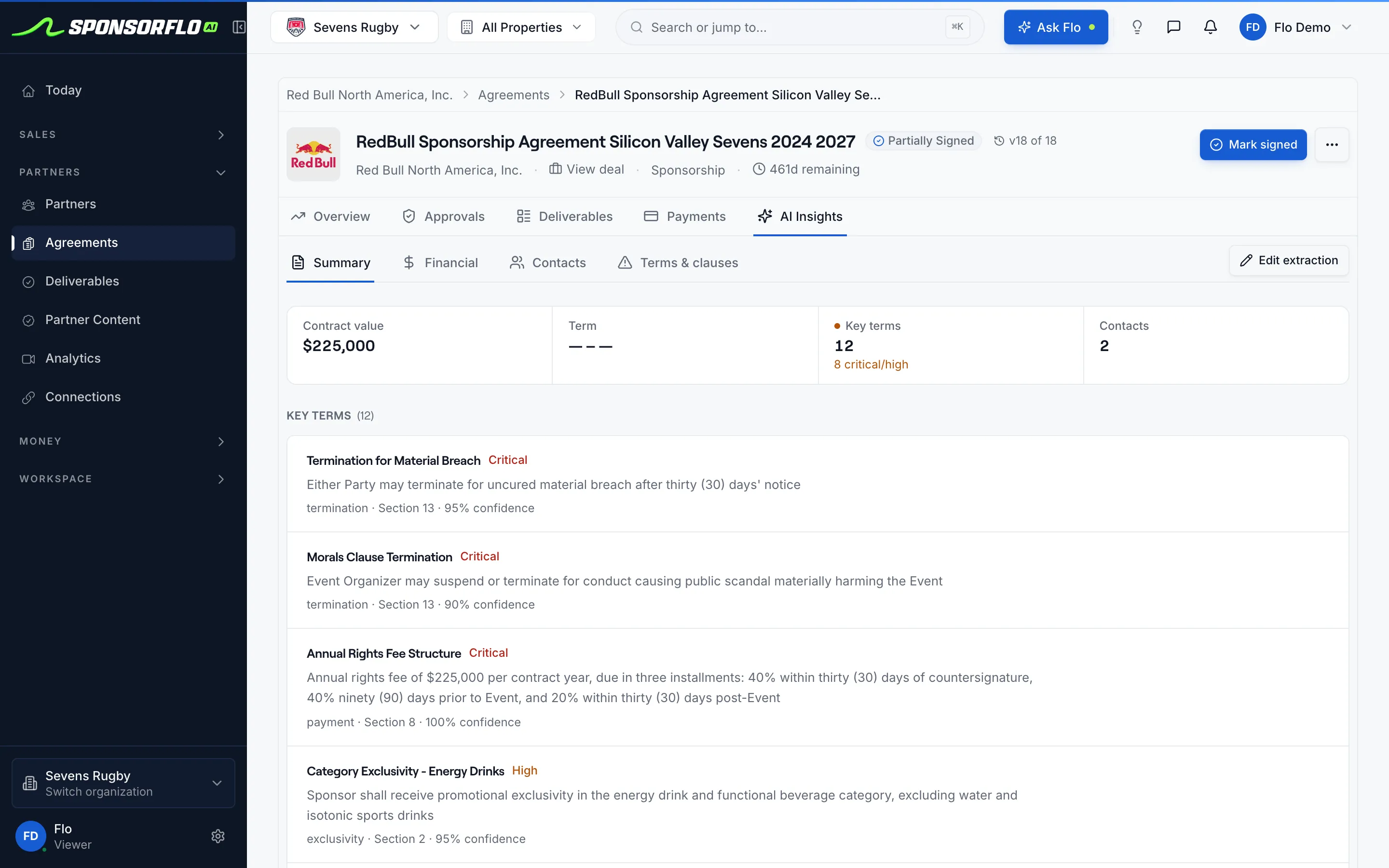
Task: Open Analytics in sidebar
Action: click(123, 358)
